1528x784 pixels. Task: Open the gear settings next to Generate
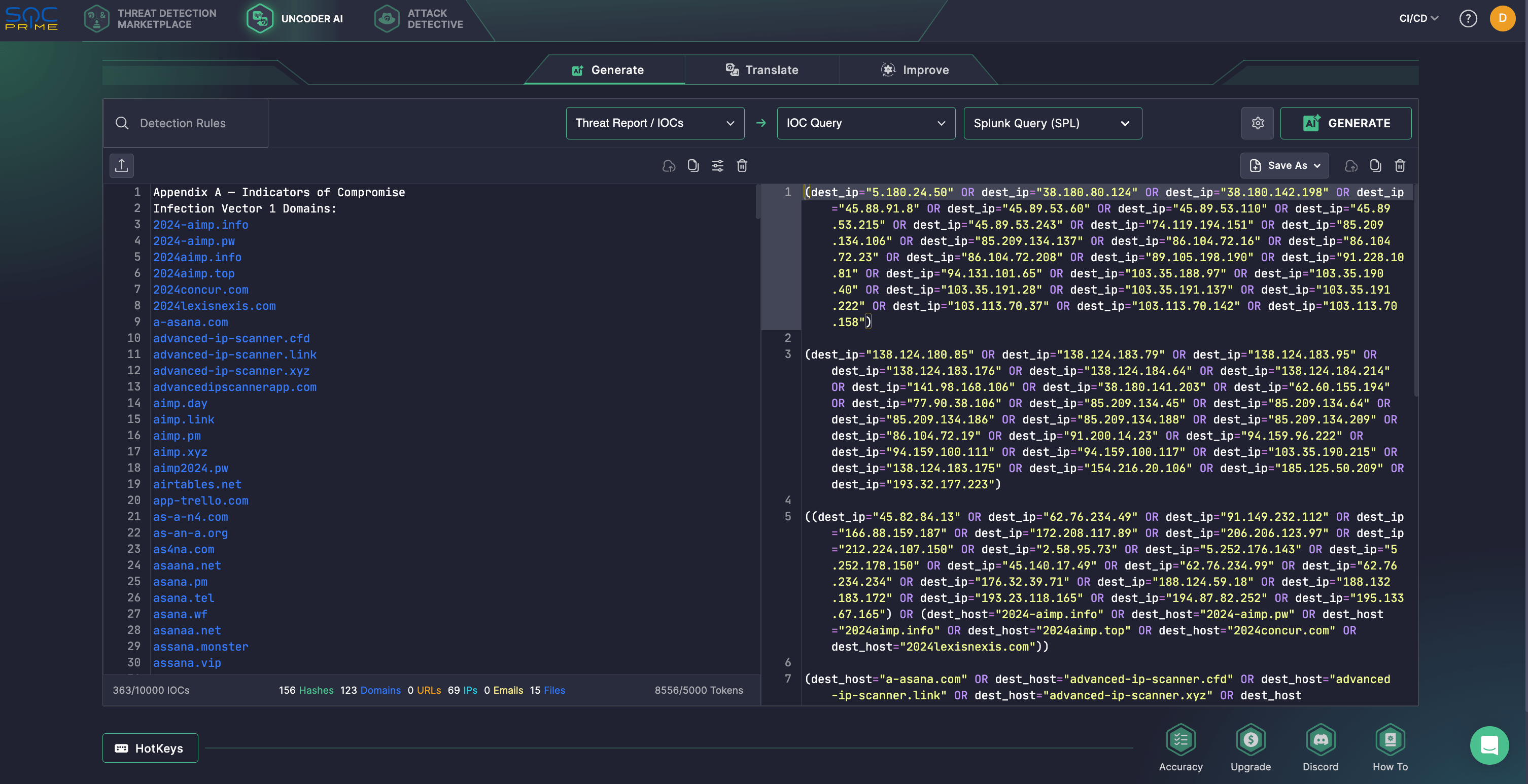click(x=1257, y=123)
